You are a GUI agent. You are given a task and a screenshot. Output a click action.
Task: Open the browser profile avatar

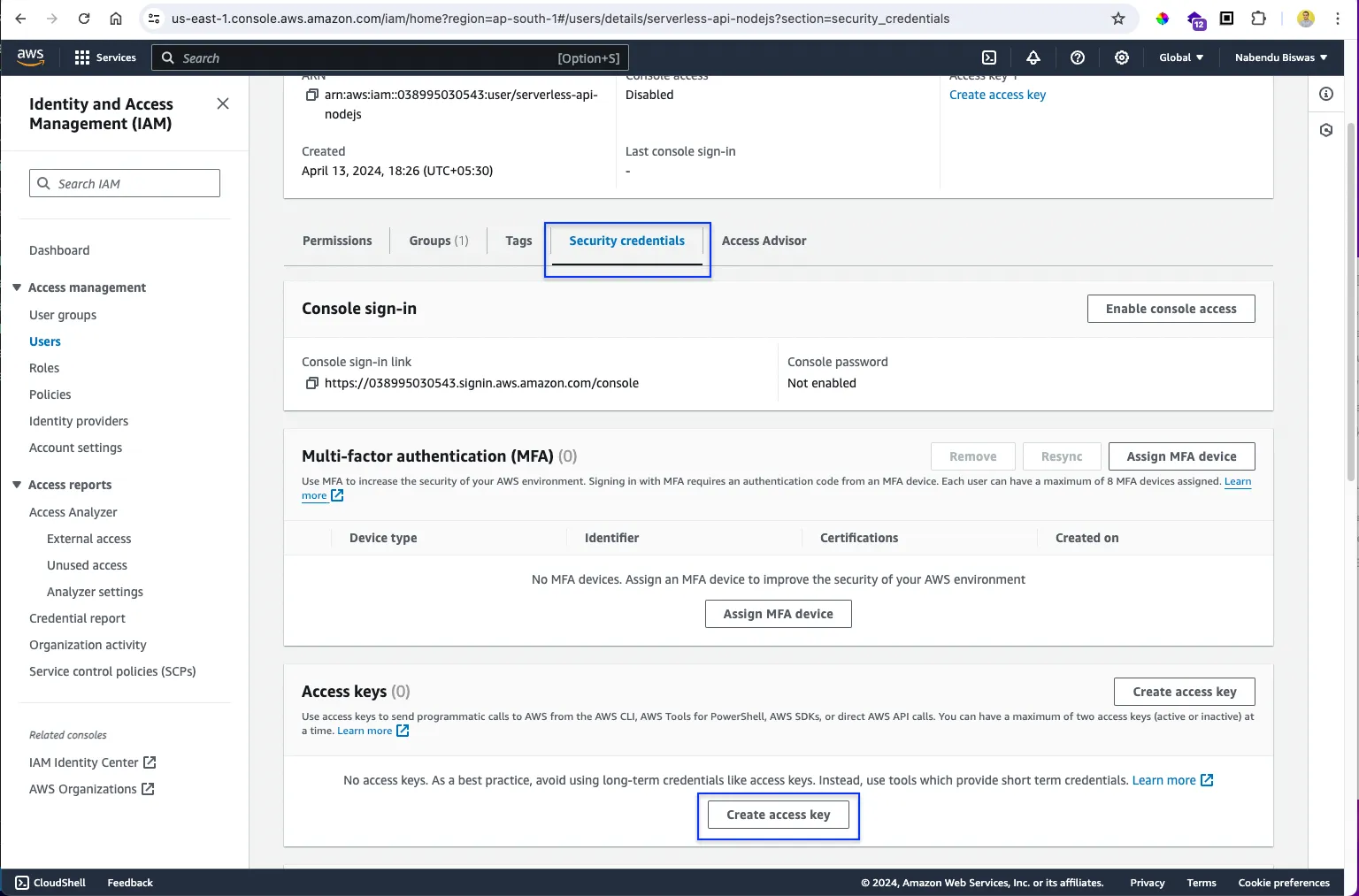[x=1306, y=19]
